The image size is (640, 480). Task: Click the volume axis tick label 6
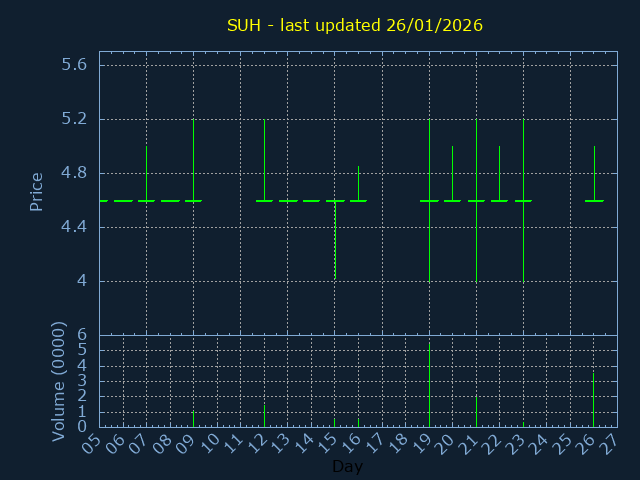(84, 335)
